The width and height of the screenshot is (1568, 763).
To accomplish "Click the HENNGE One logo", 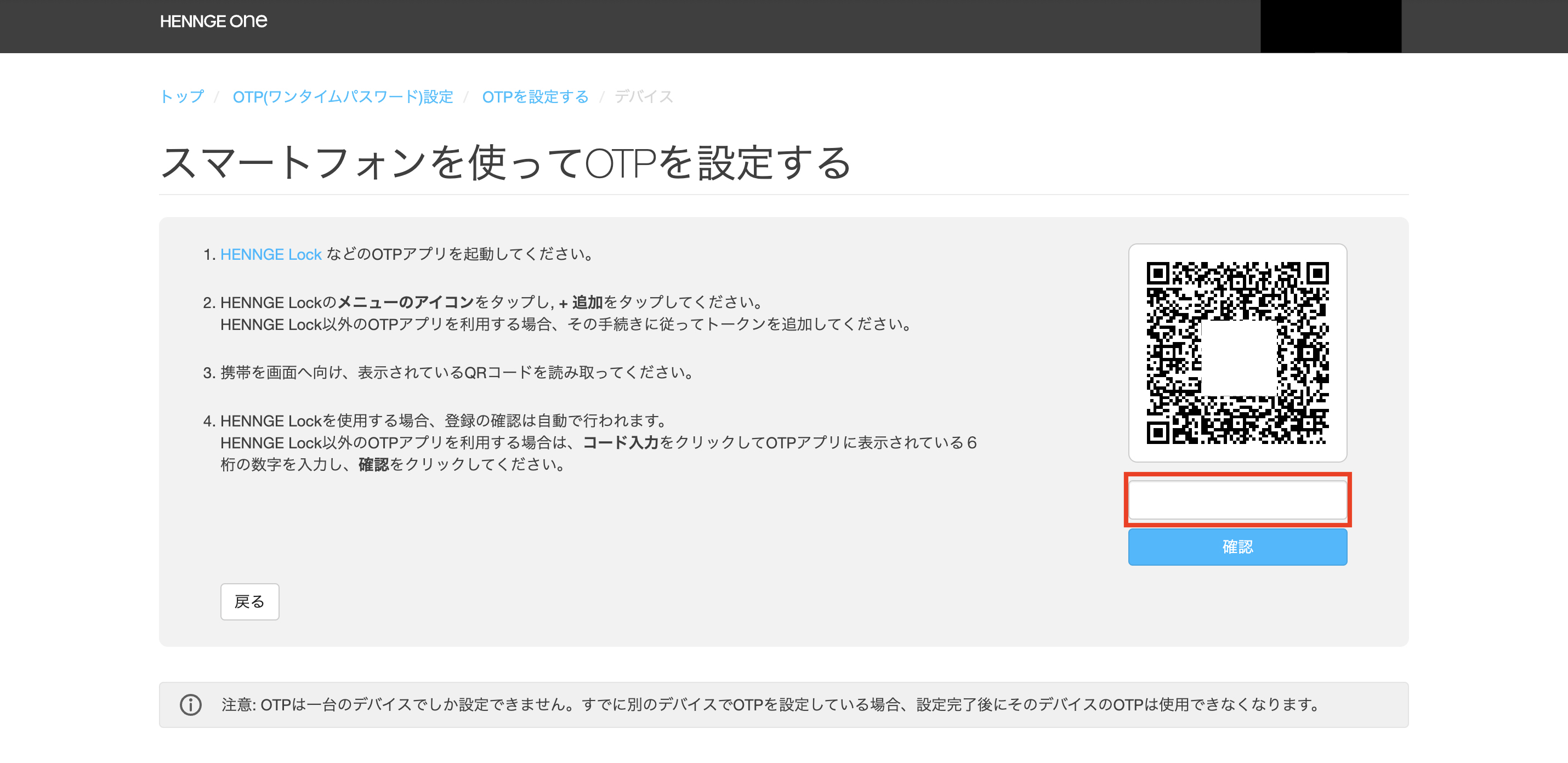I will point(214,21).
